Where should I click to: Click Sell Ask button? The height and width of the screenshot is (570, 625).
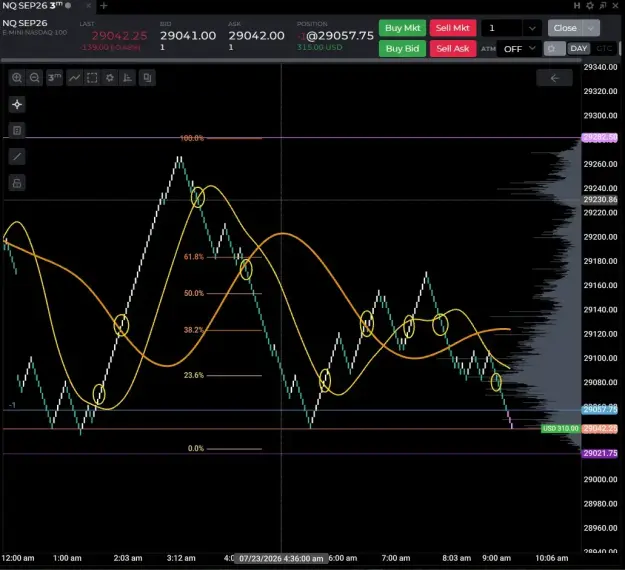point(453,49)
